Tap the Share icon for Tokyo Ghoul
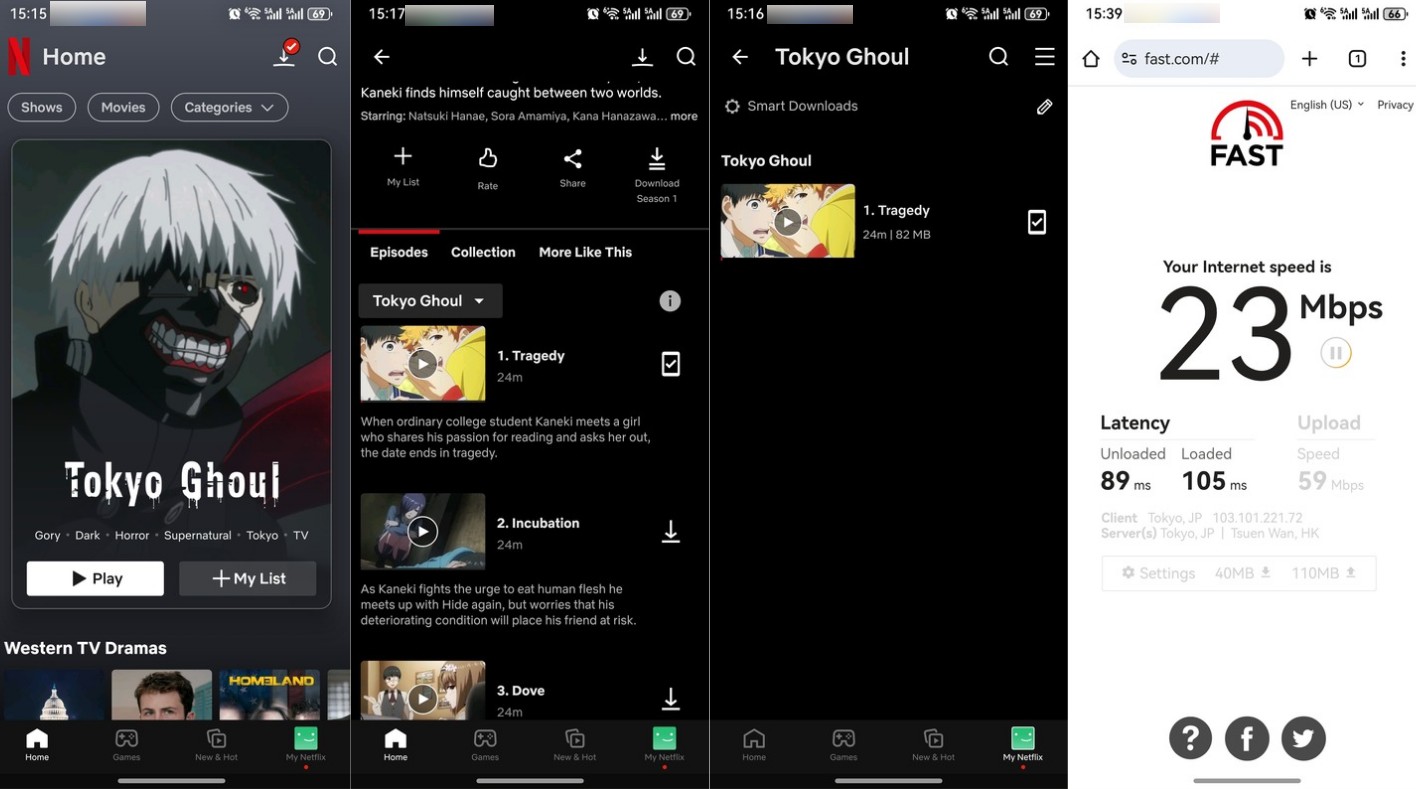Viewport: 1416px width, 789px height. (x=572, y=160)
